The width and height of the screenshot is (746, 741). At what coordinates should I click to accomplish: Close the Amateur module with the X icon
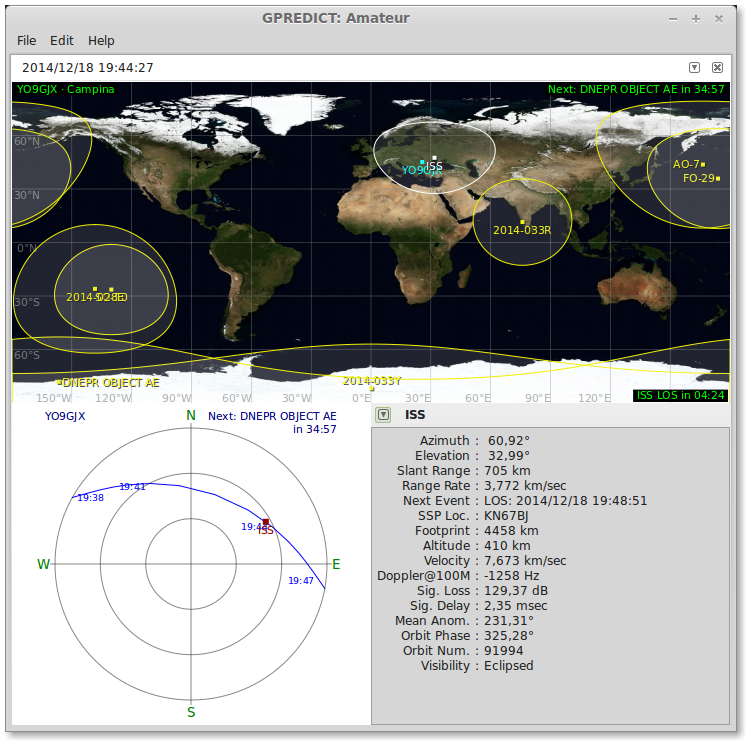717,68
